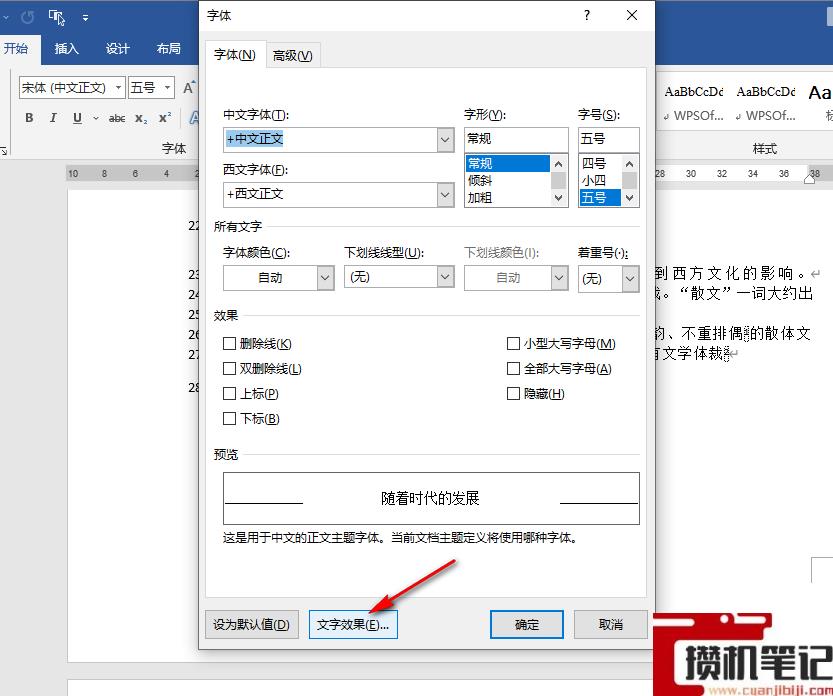Switch to the 高级(V) tab

(293, 55)
